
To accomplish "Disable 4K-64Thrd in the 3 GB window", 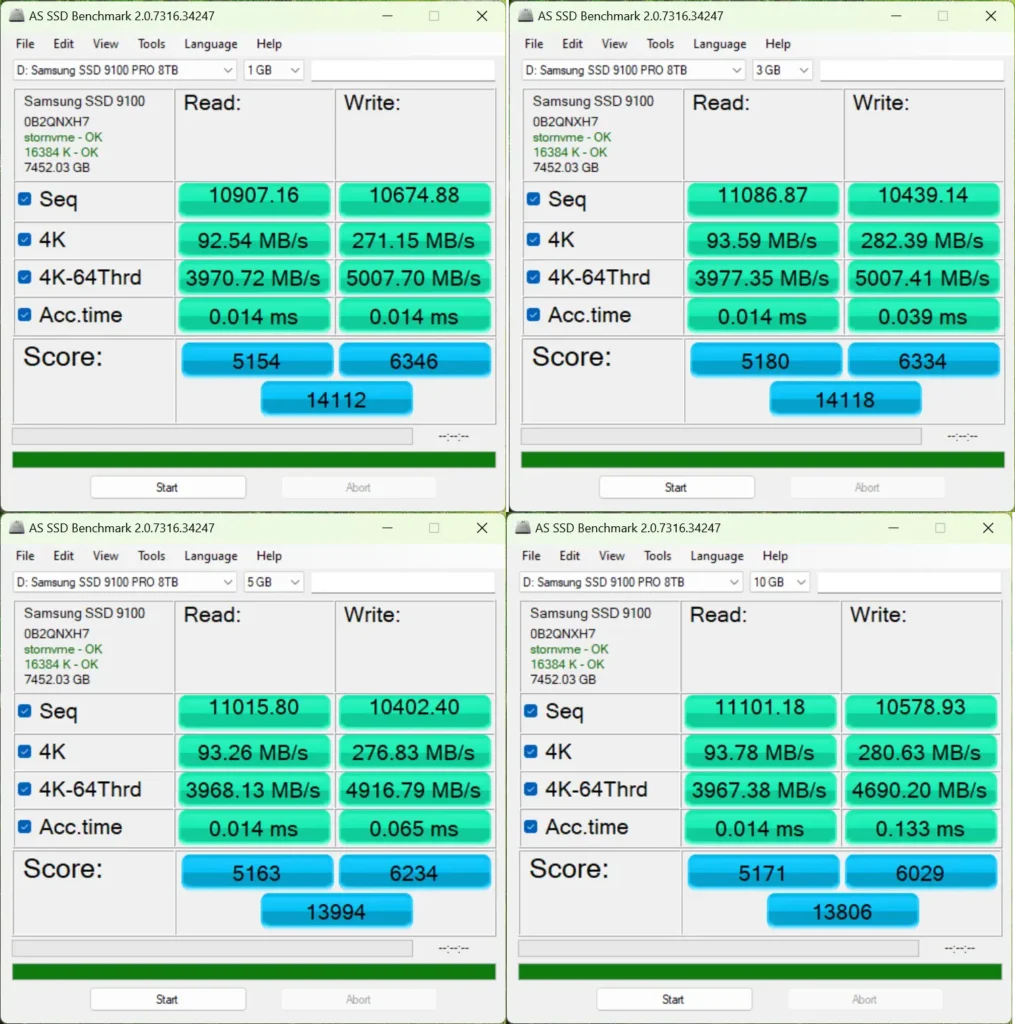I will coord(534,278).
